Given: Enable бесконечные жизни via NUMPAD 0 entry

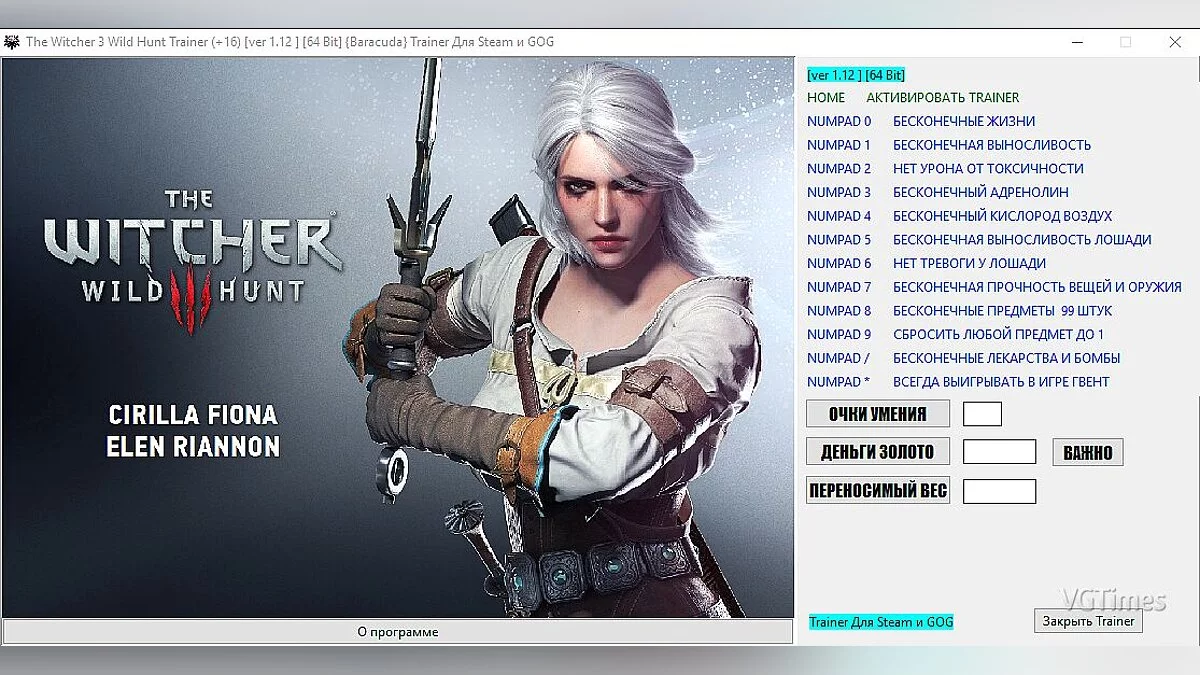Looking at the screenshot, I should [x=955, y=120].
